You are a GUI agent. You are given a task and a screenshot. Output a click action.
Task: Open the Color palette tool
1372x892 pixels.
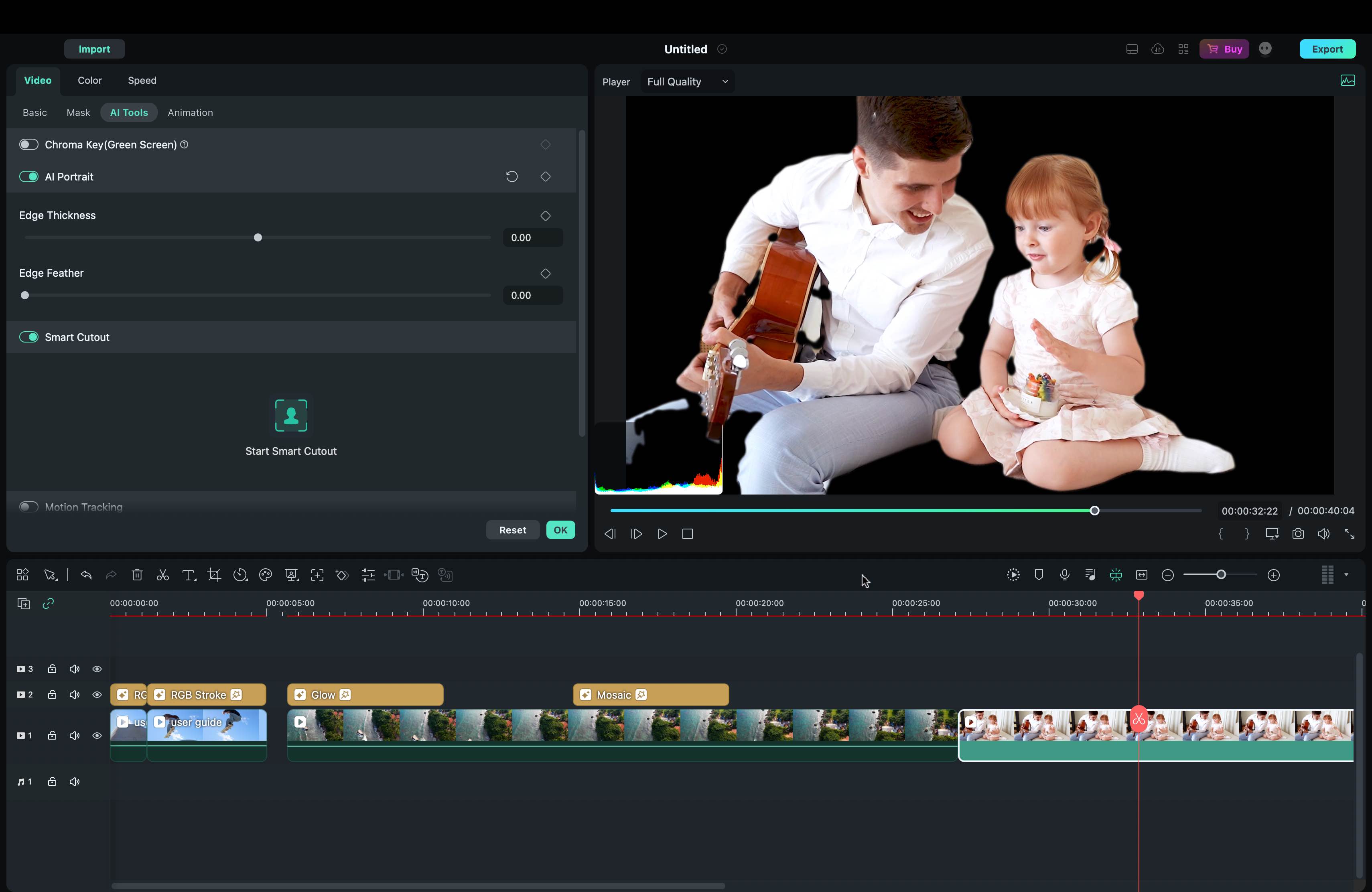pos(265,575)
